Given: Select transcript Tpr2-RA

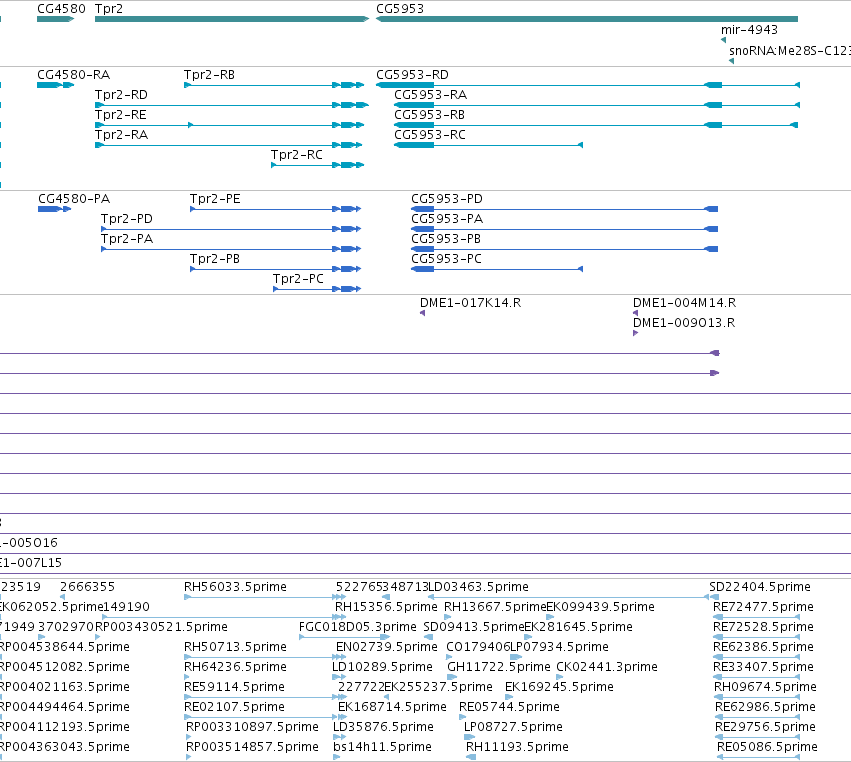Looking at the screenshot, I should (x=228, y=145).
